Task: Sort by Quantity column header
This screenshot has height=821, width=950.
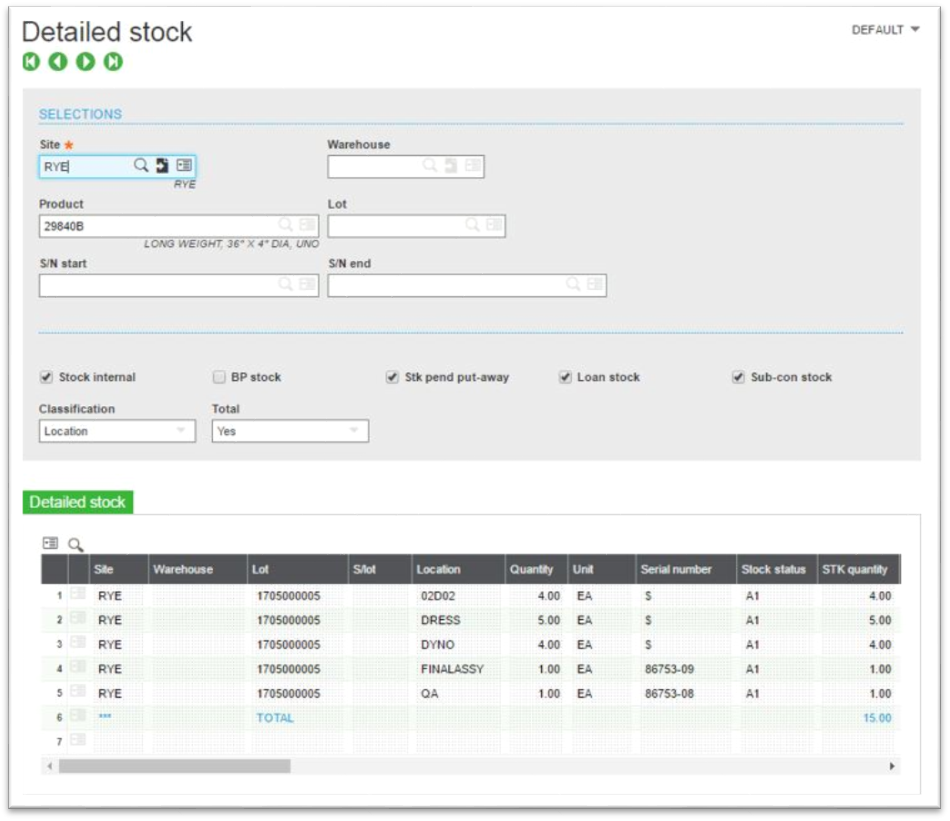Action: 536,569
